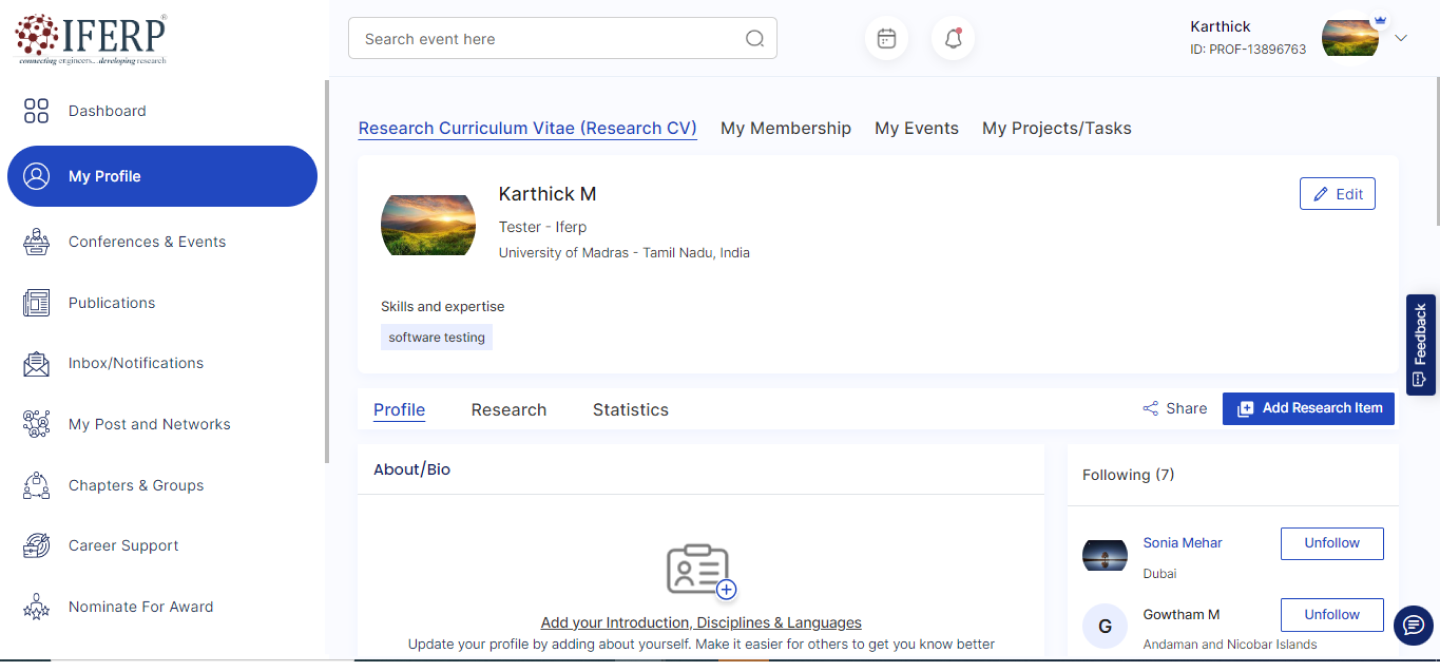
Task: Unfollow Gowtham M
Action: (1331, 615)
